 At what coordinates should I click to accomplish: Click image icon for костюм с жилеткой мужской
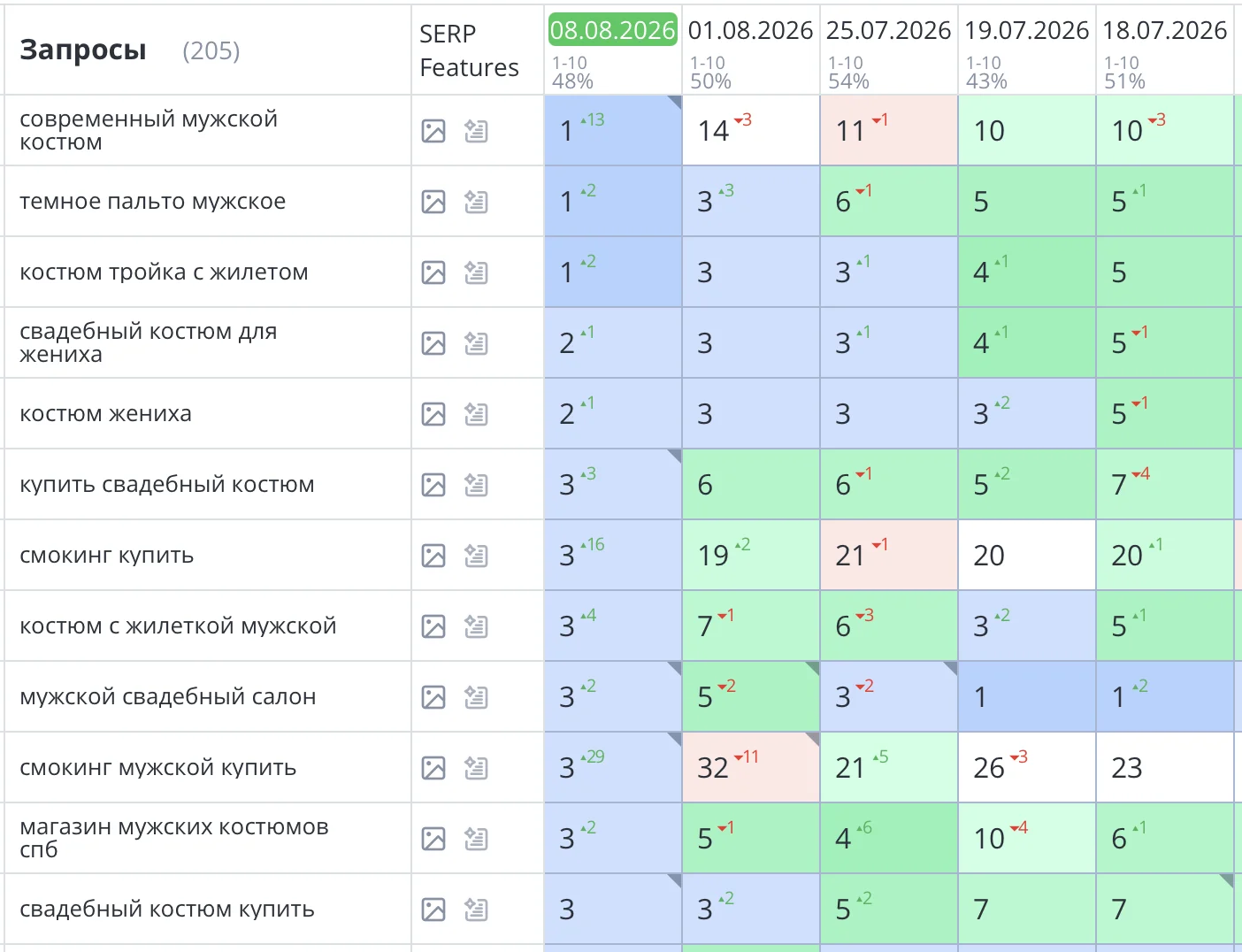[433, 626]
